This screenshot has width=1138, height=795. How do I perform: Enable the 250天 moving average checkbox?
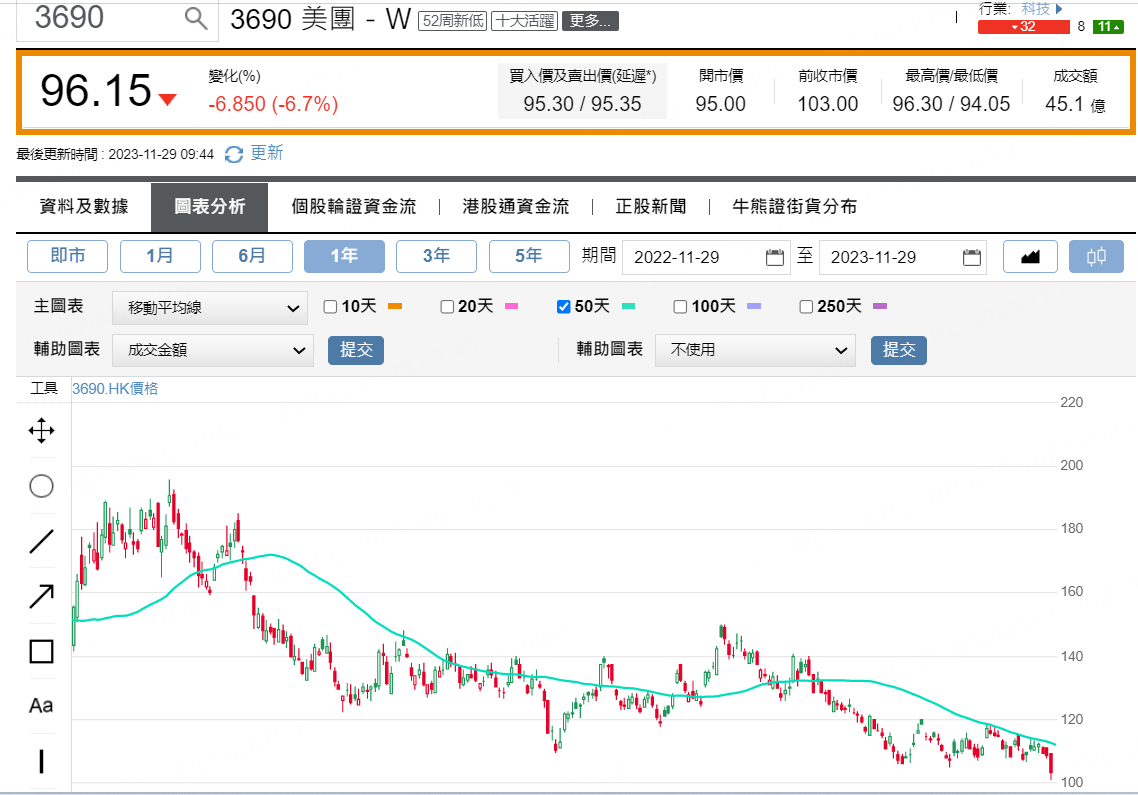pyautogui.click(x=806, y=306)
